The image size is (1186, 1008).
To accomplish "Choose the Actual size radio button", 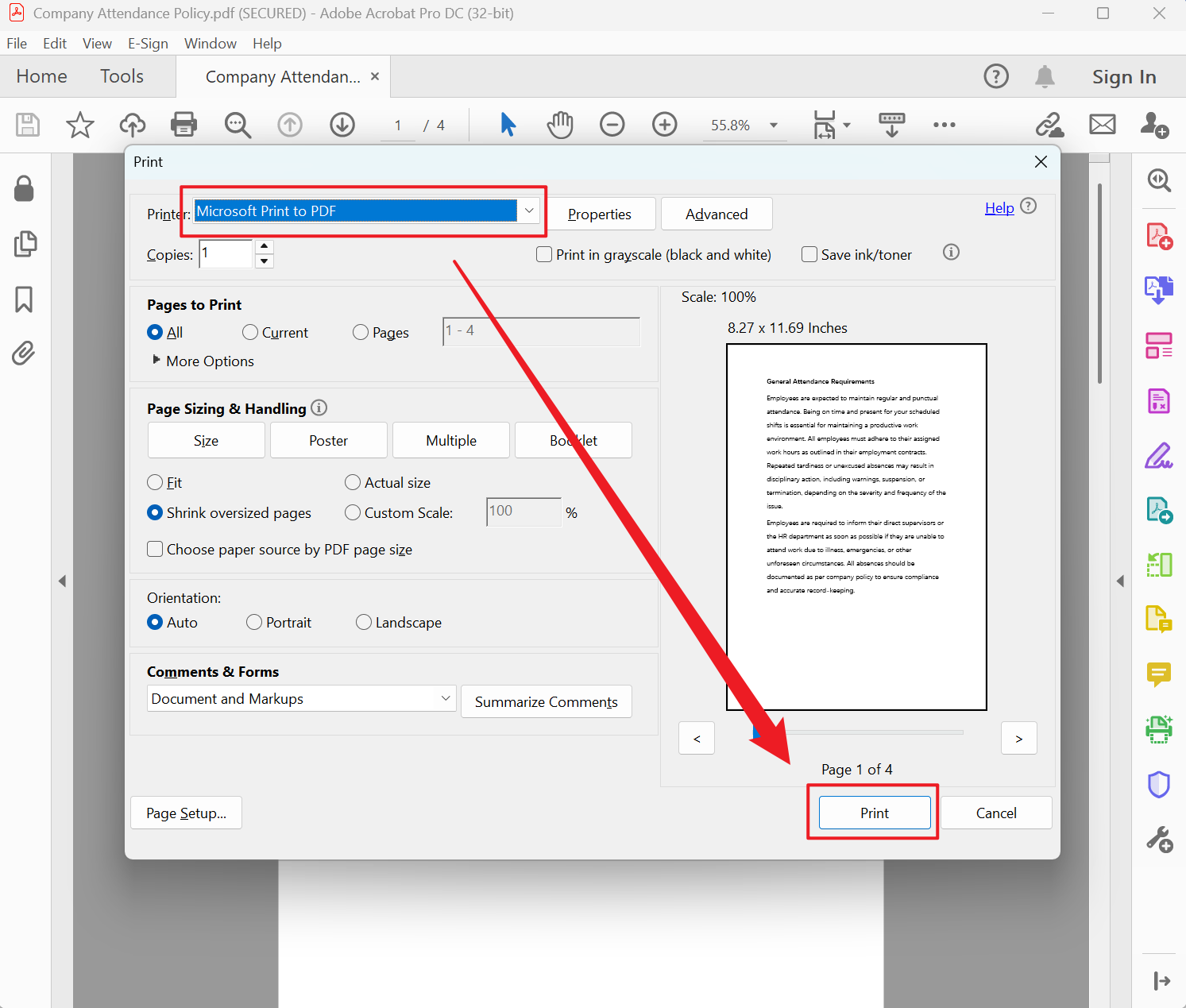I will point(353,483).
